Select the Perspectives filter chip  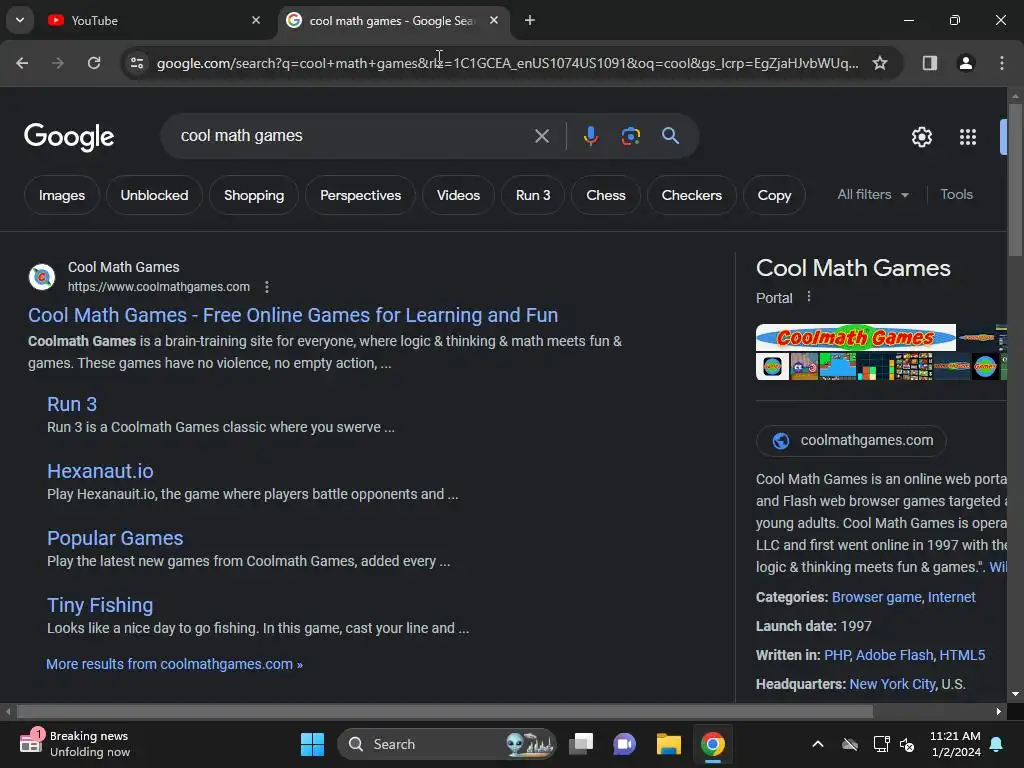point(360,195)
